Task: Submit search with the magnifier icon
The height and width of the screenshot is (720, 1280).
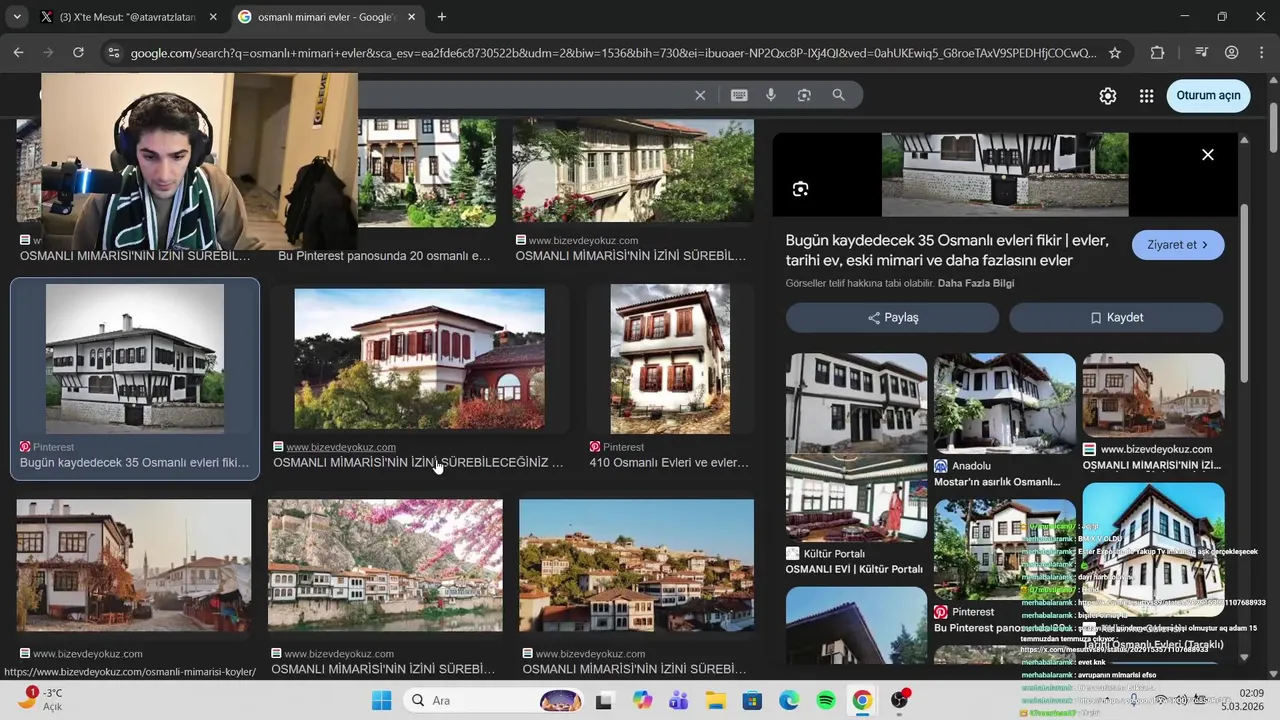Action: (x=838, y=95)
